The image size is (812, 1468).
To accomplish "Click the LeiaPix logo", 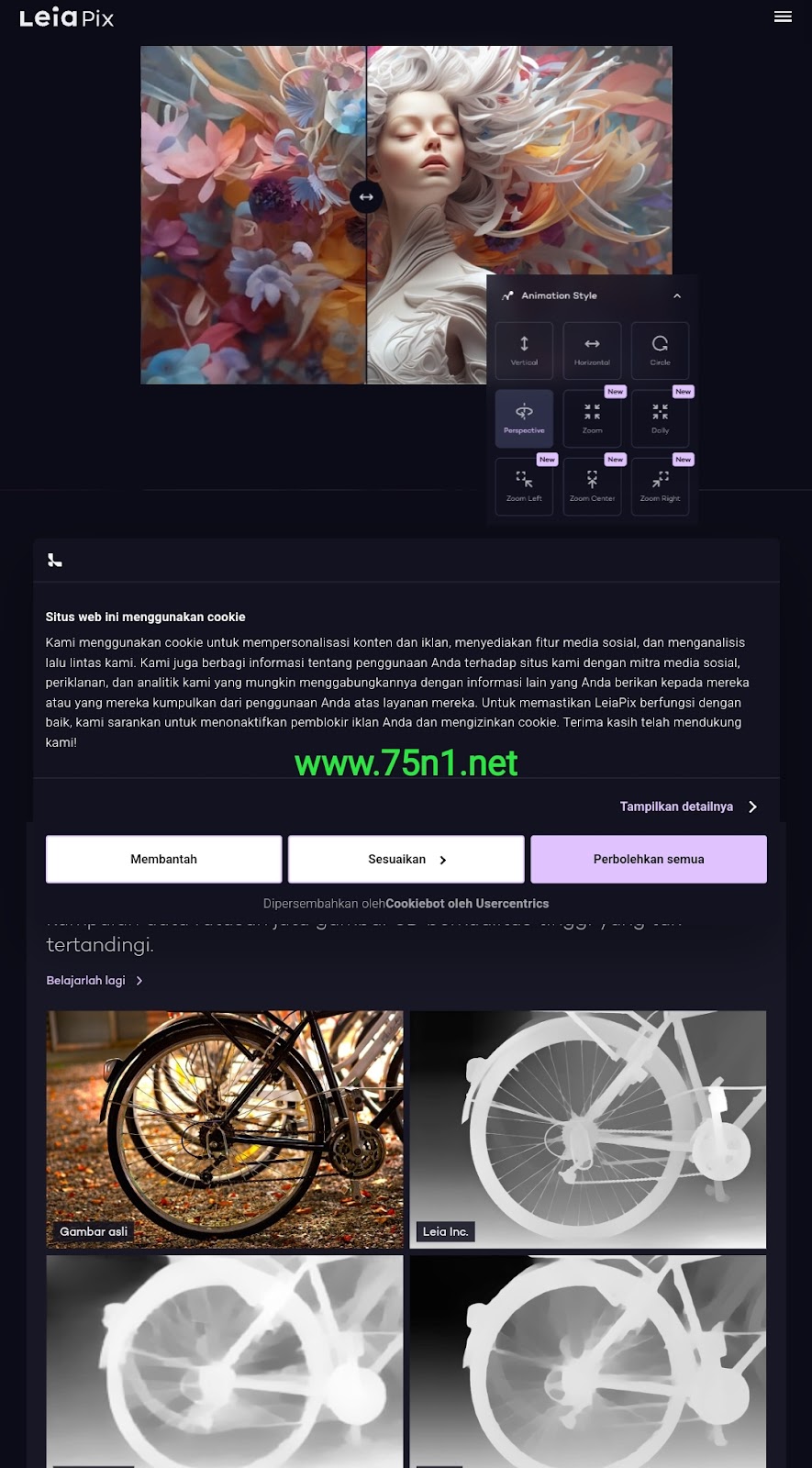I will 67,17.
